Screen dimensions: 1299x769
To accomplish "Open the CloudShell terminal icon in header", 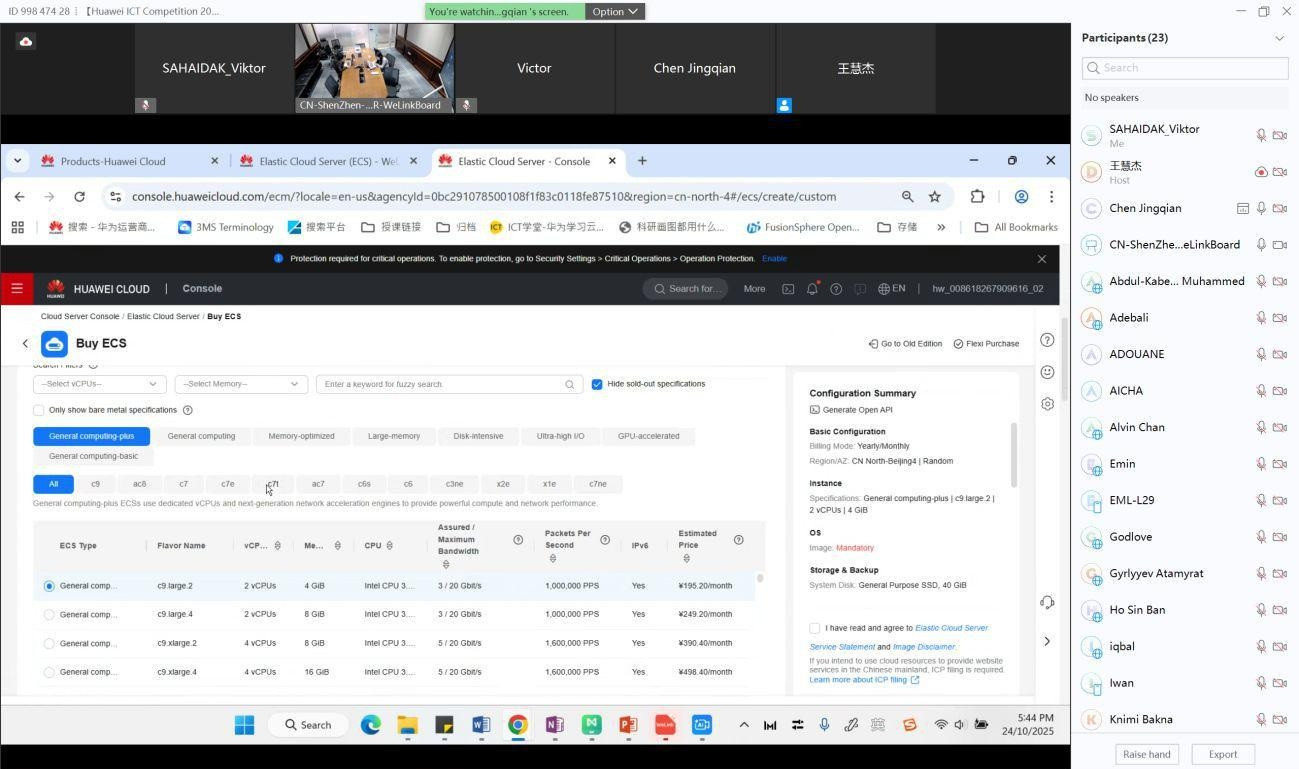I will coord(788,289).
